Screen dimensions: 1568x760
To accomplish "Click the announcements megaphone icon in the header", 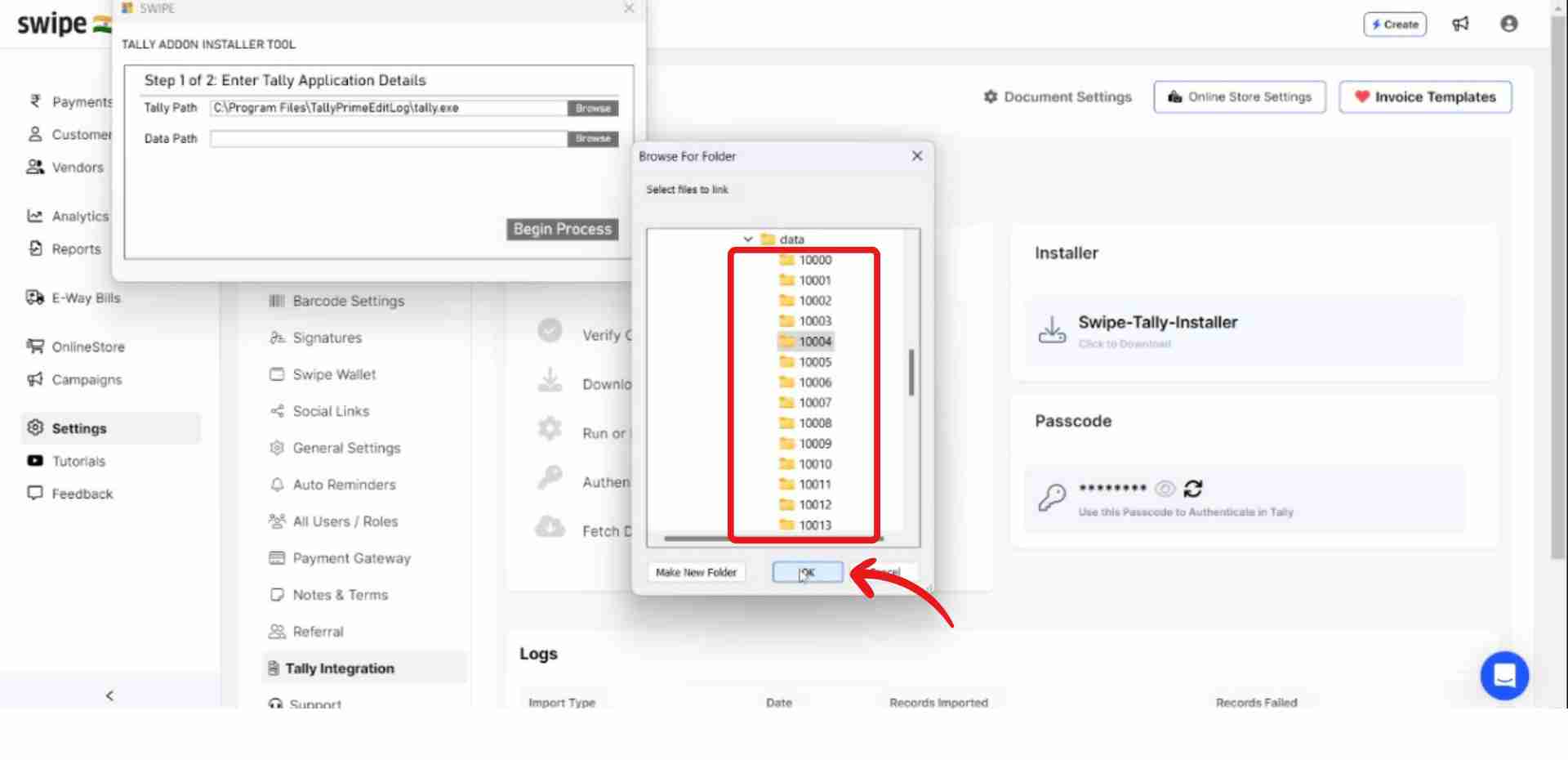I will click(x=1460, y=24).
